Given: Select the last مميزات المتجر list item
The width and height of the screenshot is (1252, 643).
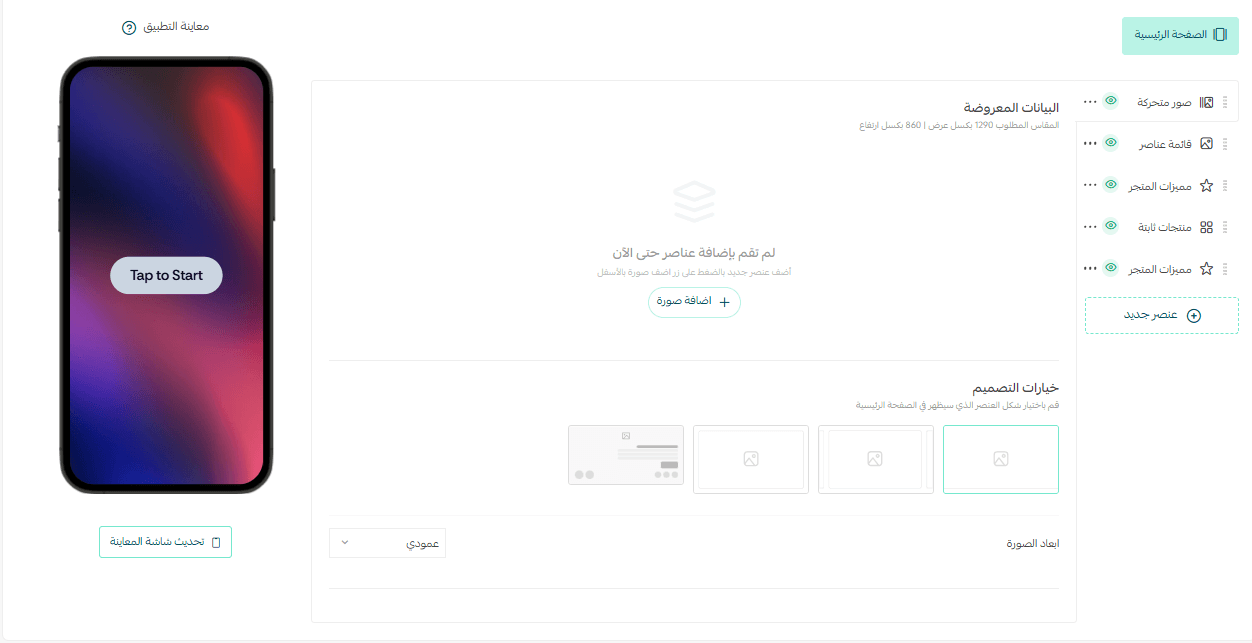Looking at the screenshot, I should tap(1160, 269).
